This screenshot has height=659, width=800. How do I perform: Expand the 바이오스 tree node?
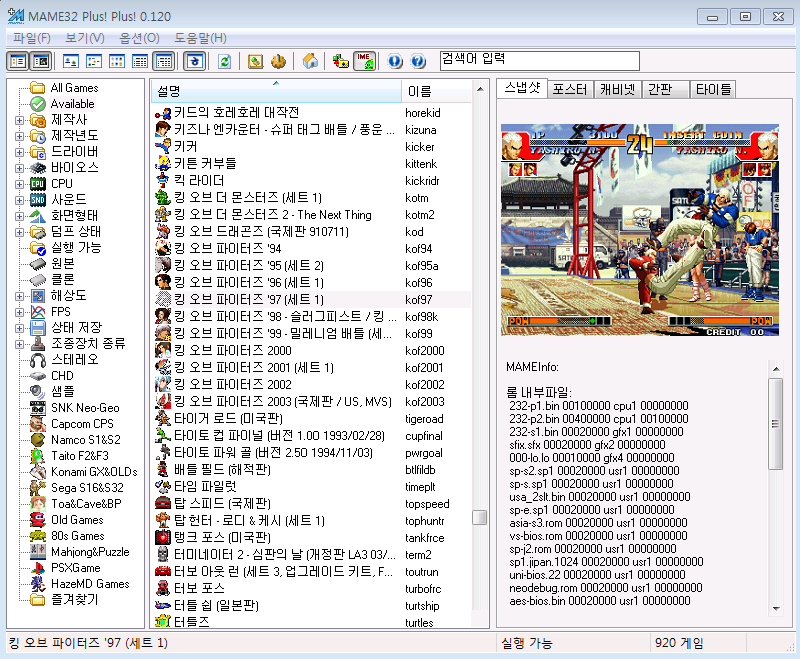click(x=19, y=168)
